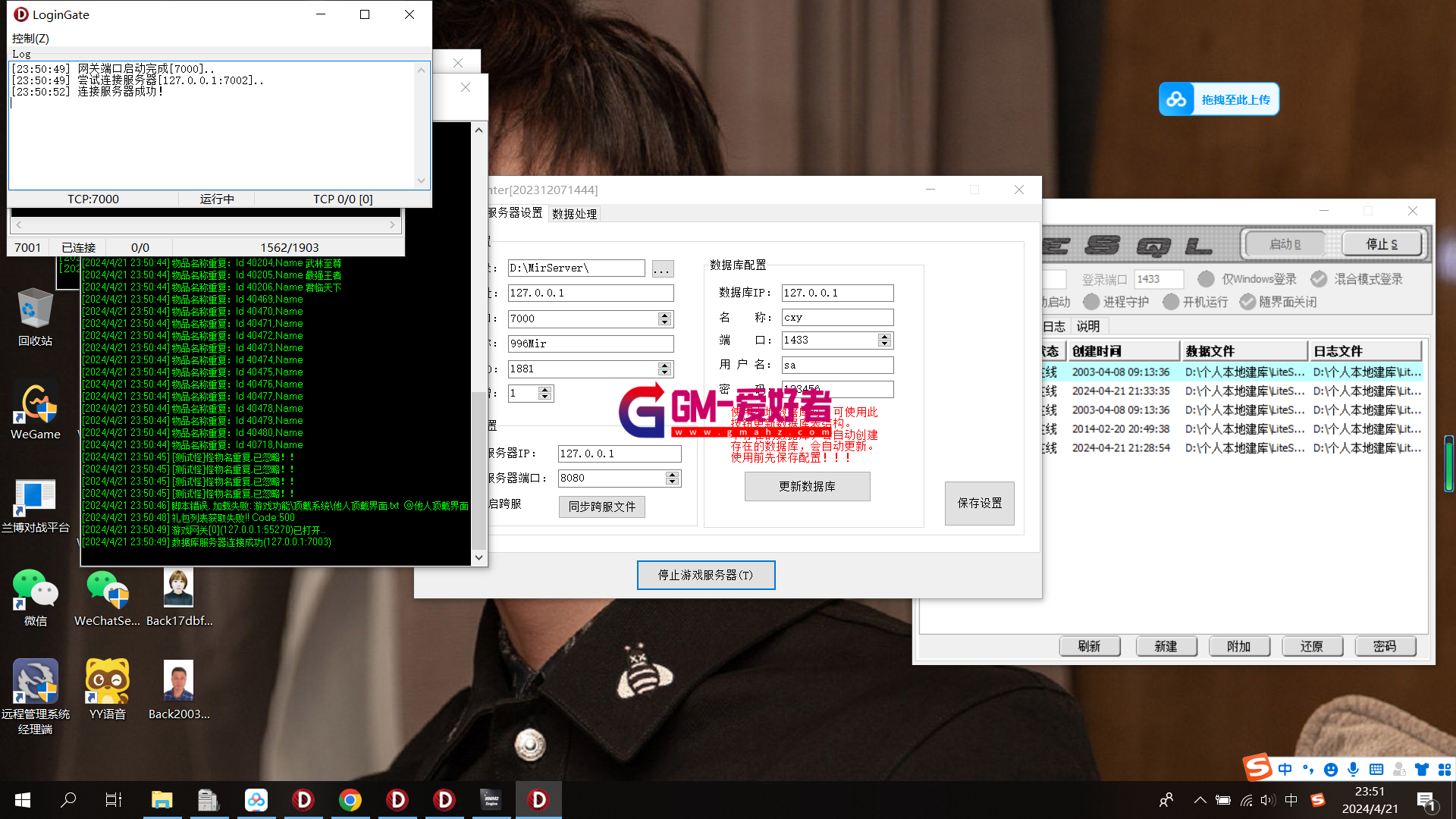Increase server port 8080 spinner
Image resolution: width=1456 pixels, height=819 pixels.
click(x=672, y=474)
